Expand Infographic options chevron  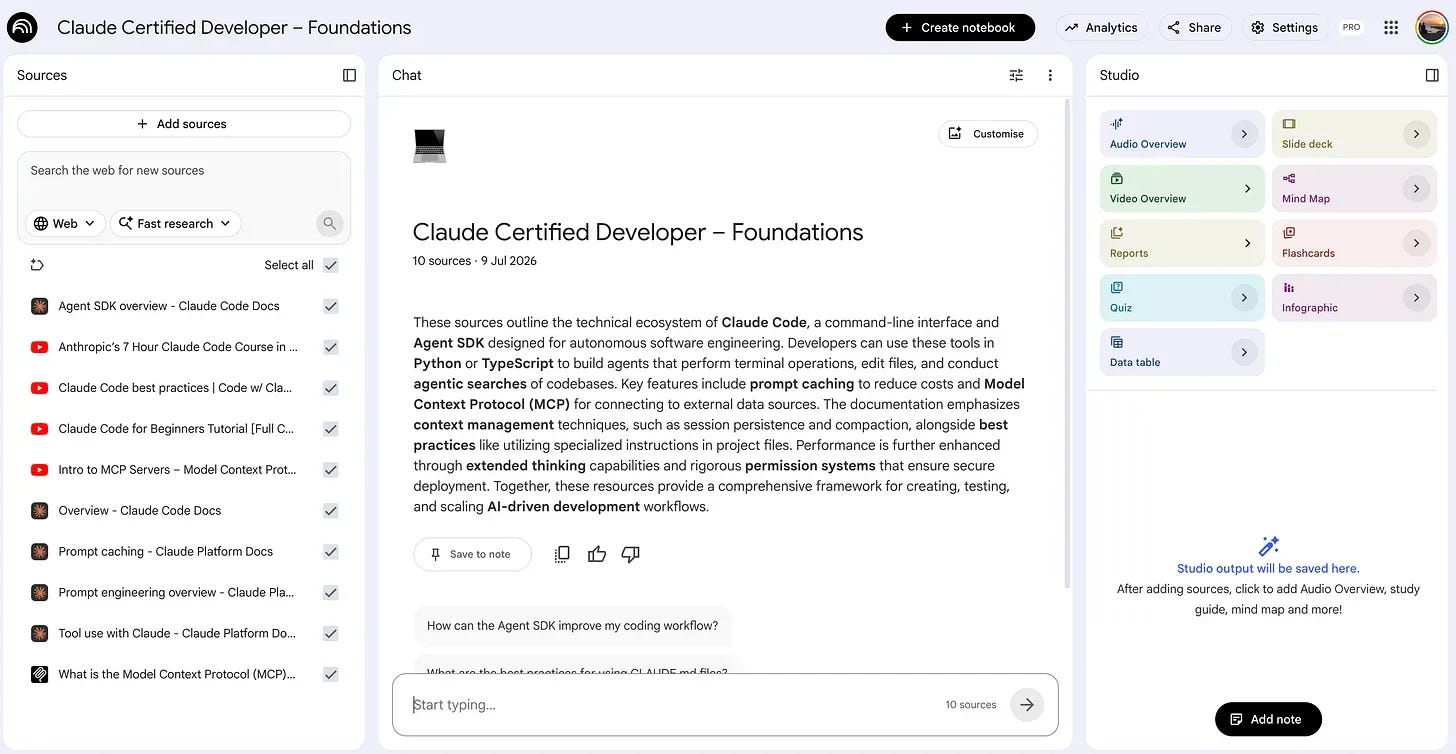pyautogui.click(x=1416, y=298)
